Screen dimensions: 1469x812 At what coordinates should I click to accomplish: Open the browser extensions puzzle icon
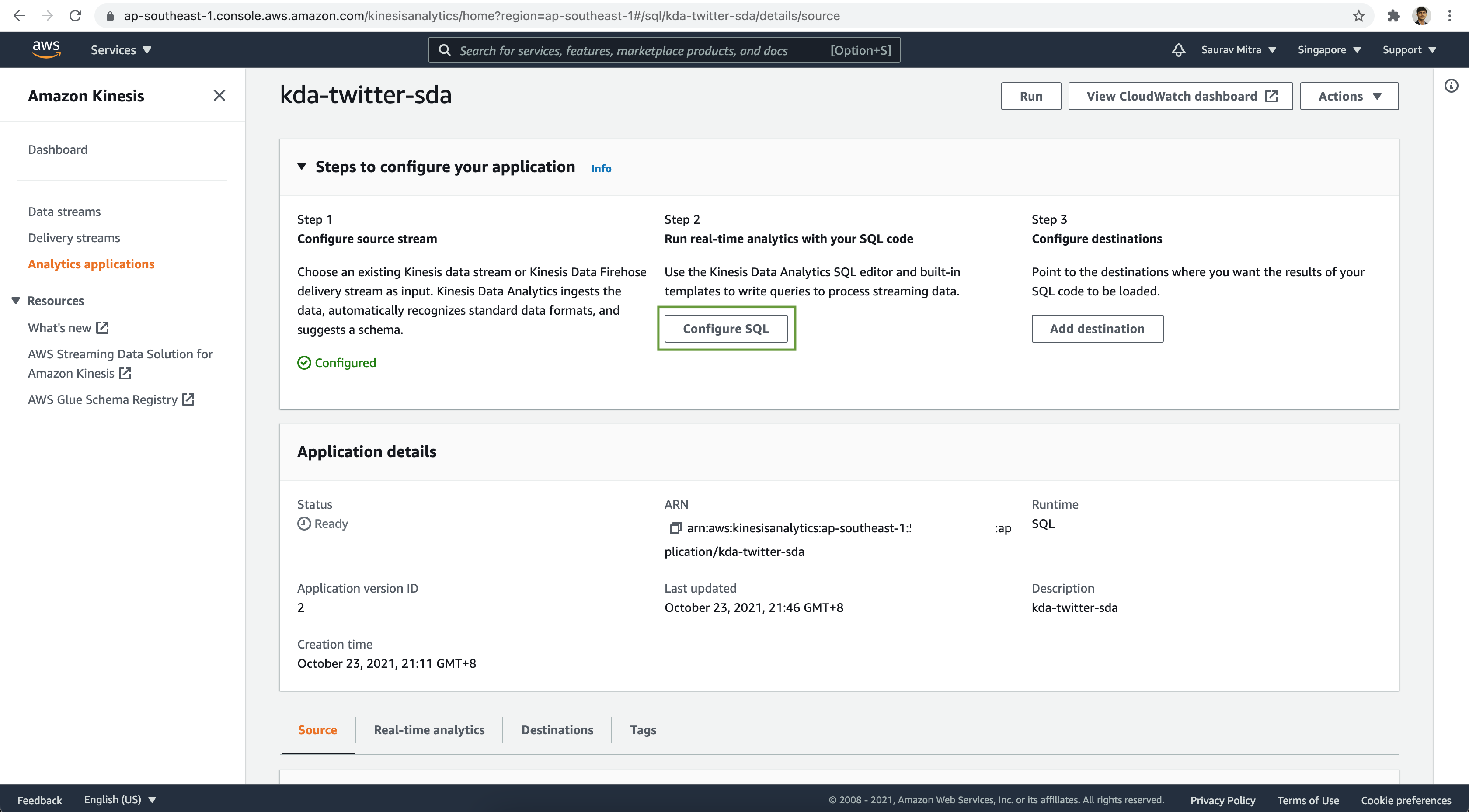1393,15
